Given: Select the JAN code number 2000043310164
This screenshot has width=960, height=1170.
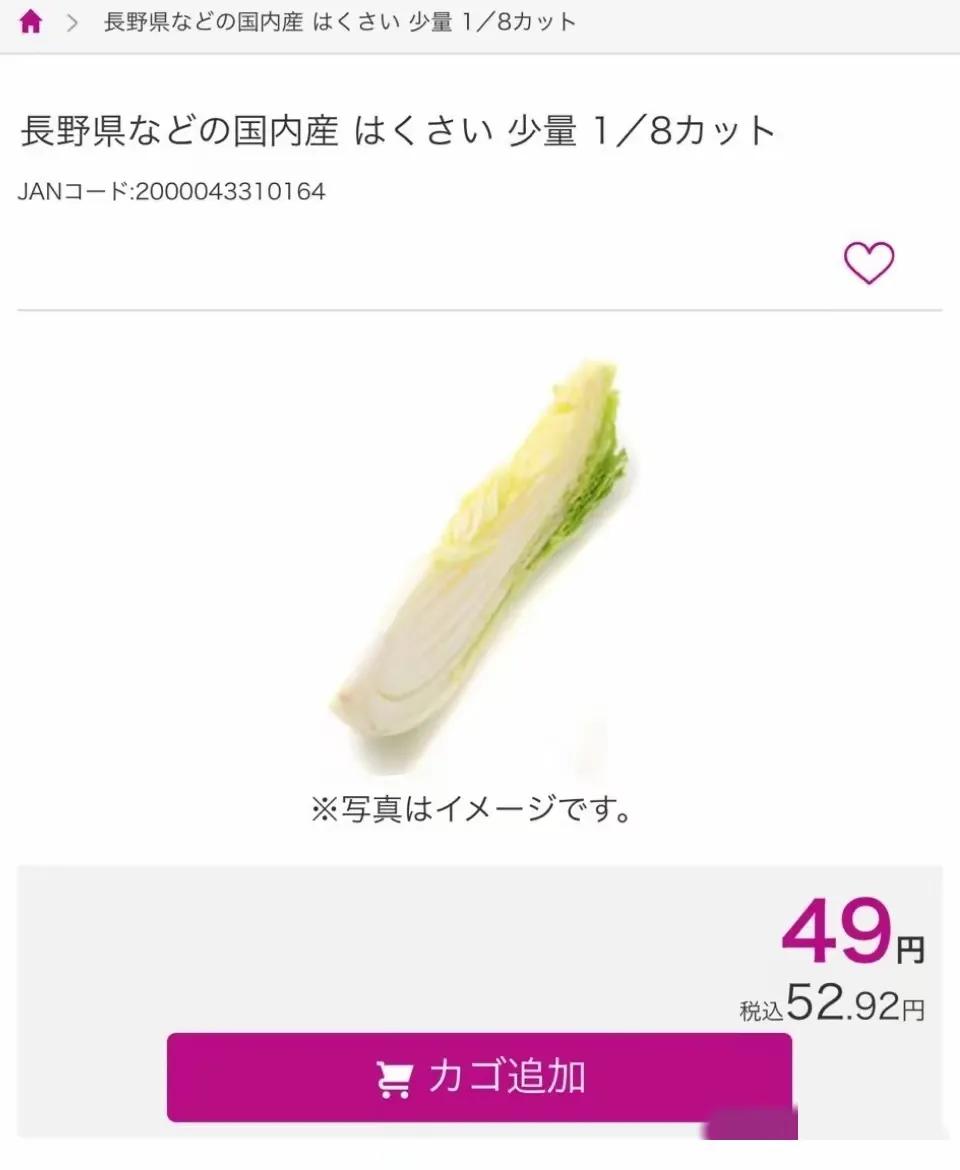Looking at the screenshot, I should pyautogui.click(x=230, y=192).
